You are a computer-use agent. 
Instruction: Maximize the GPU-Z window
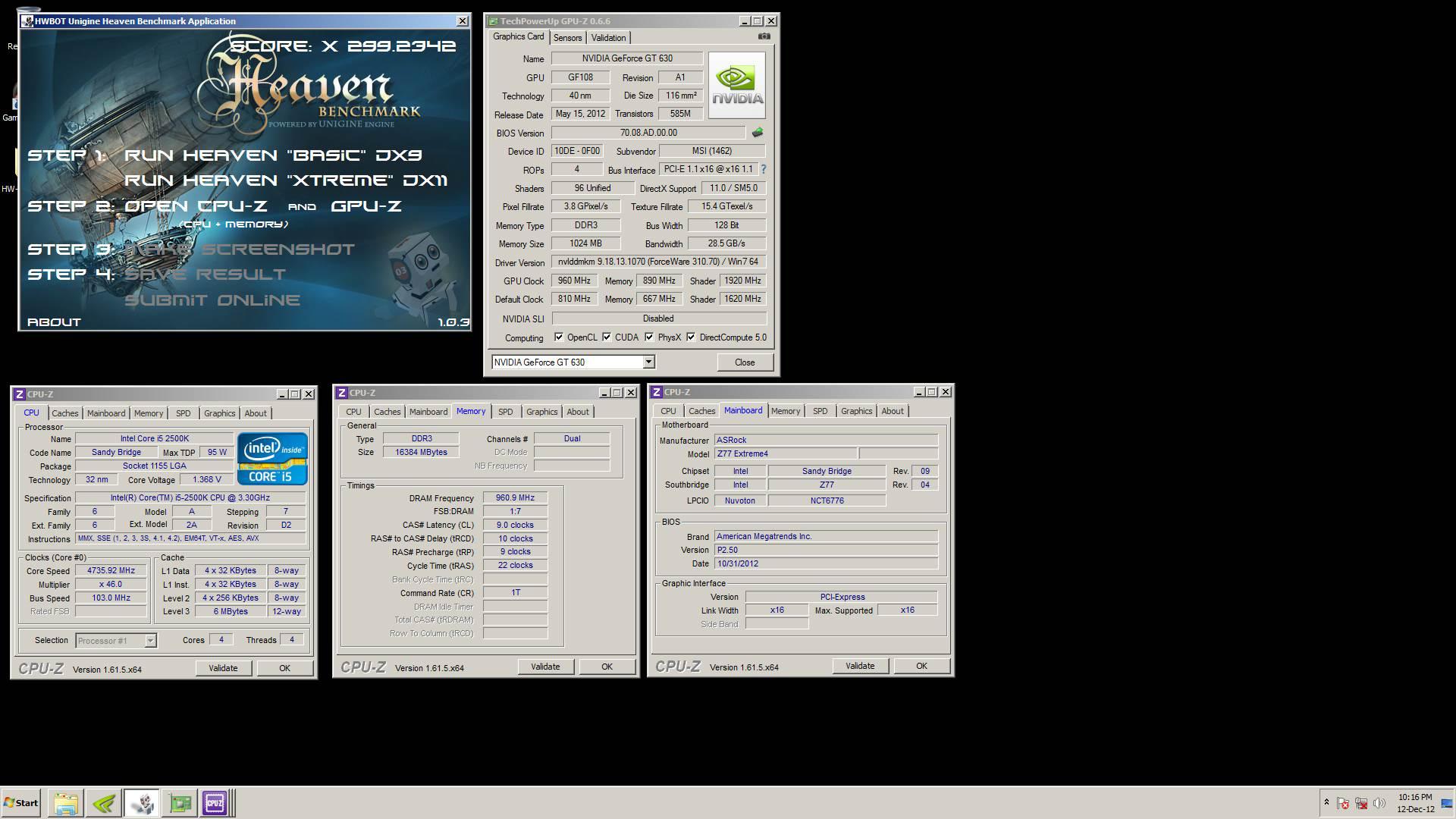(757, 20)
